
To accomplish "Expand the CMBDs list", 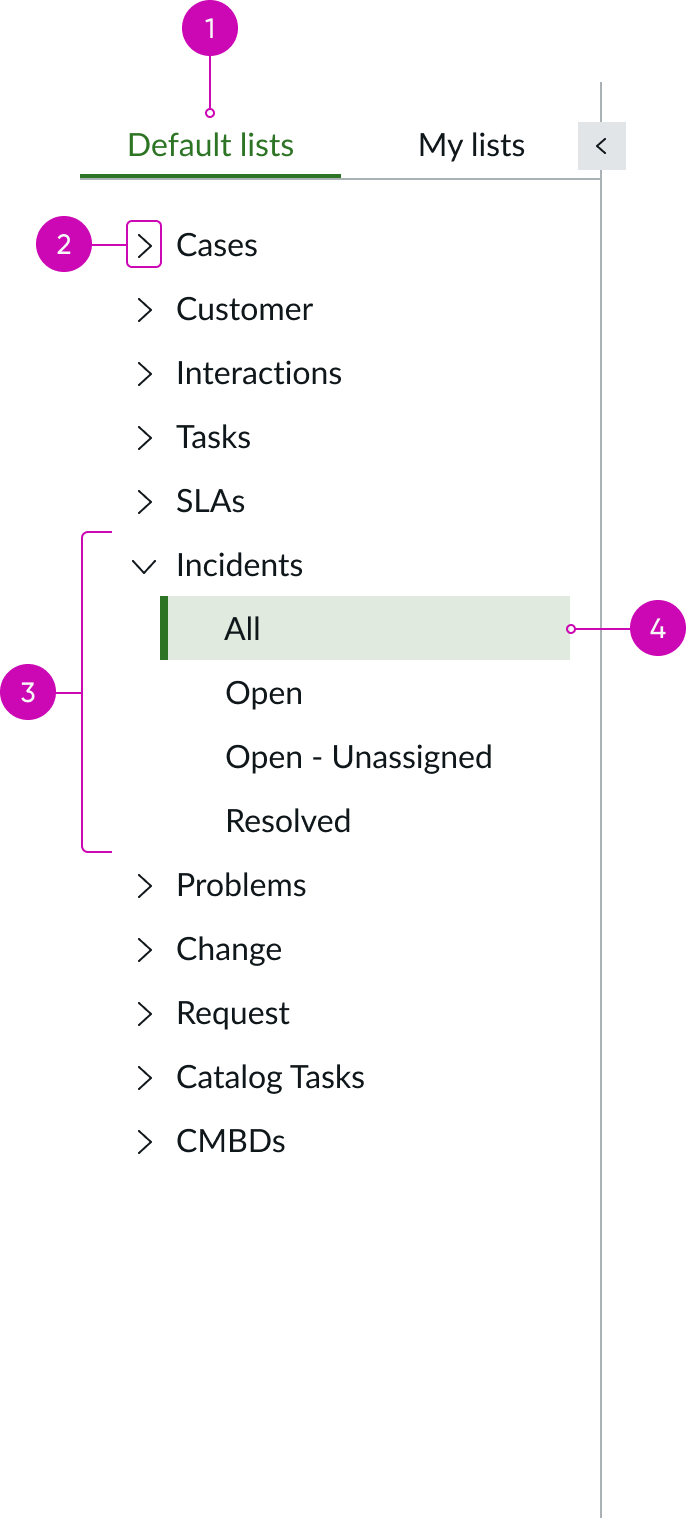I will pos(145,1141).
